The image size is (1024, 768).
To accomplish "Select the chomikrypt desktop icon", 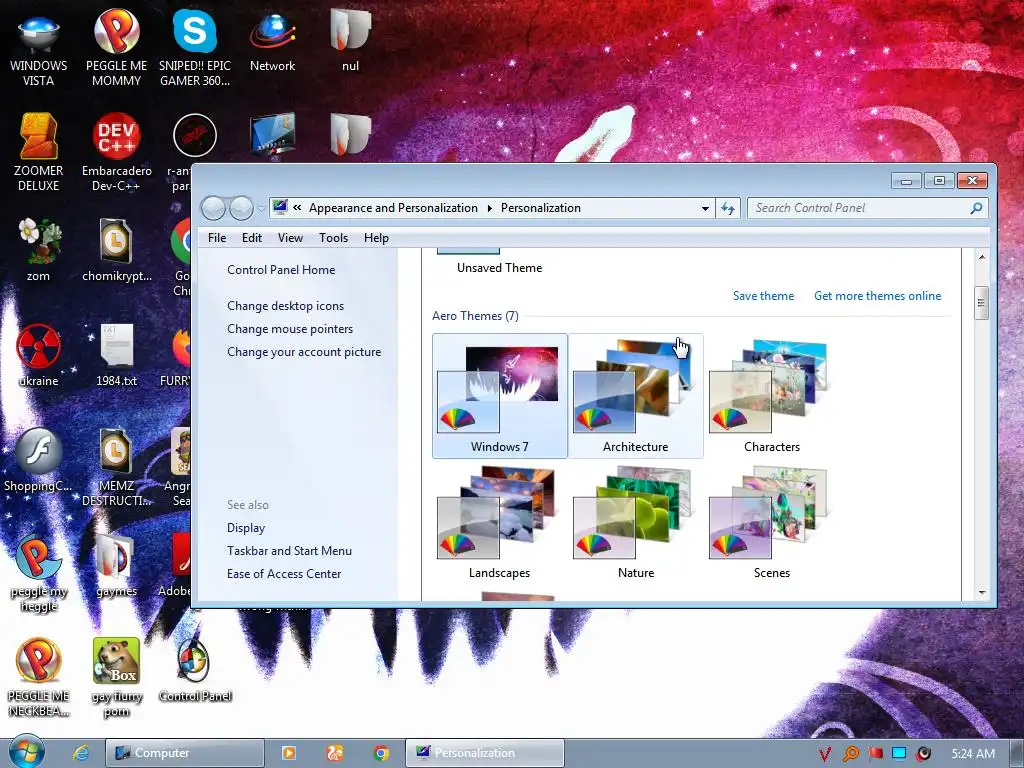I will pos(116,249).
